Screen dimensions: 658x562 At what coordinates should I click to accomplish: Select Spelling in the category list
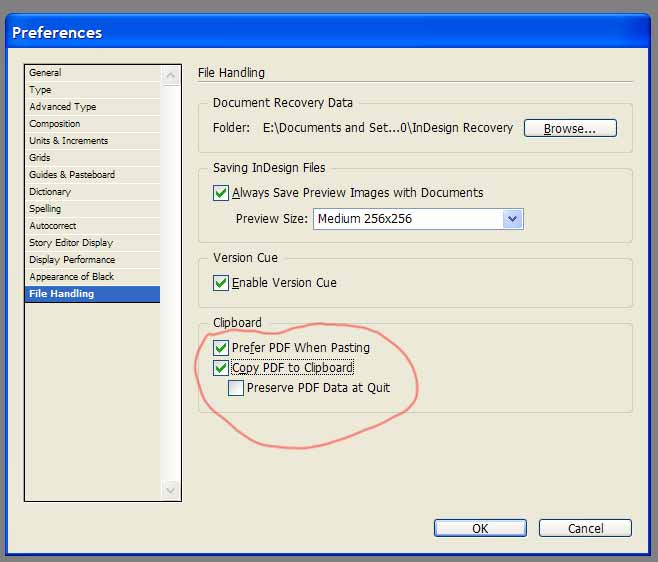(92, 209)
